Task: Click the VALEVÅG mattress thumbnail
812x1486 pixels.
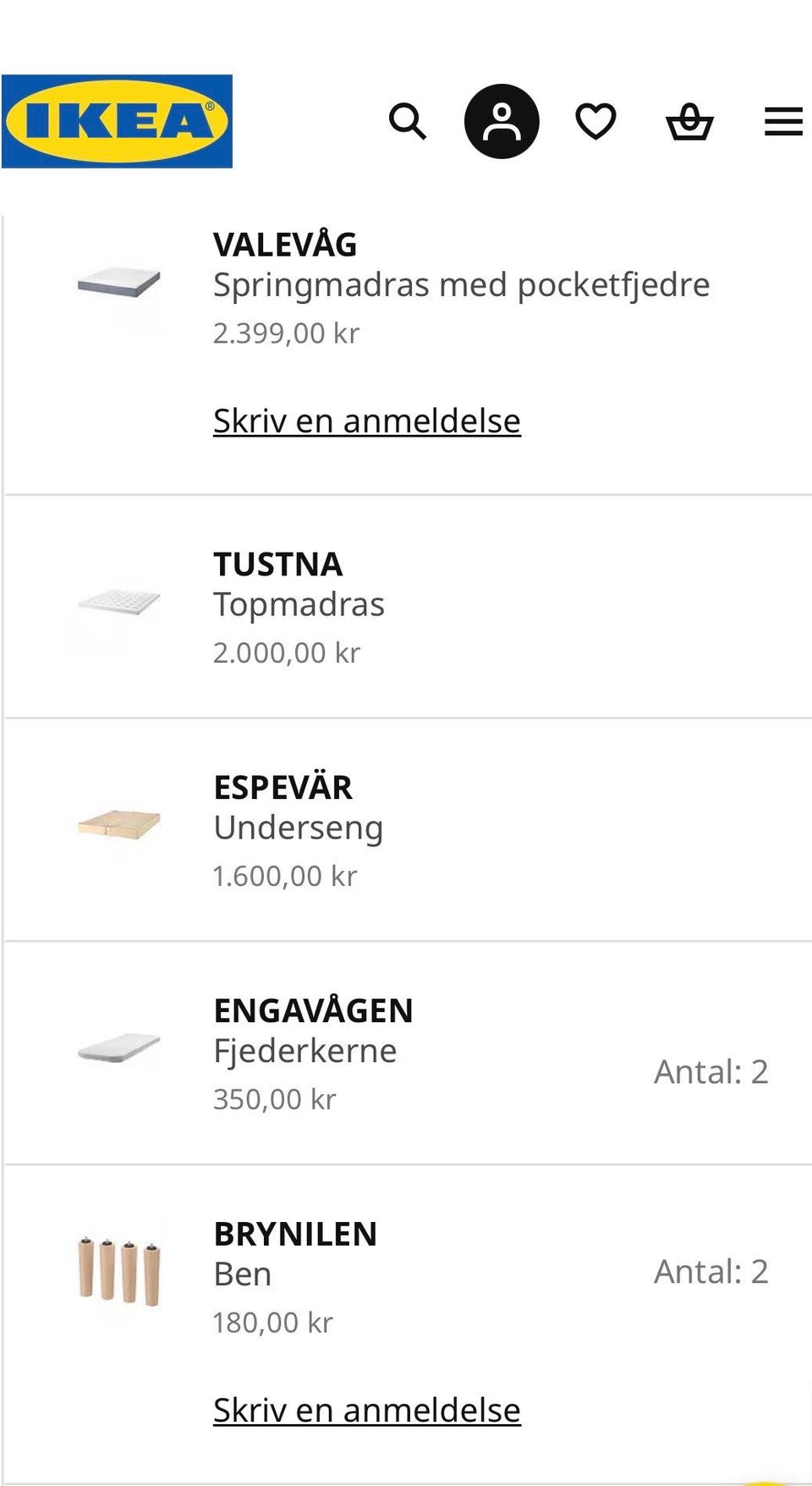Action: tap(119, 283)
